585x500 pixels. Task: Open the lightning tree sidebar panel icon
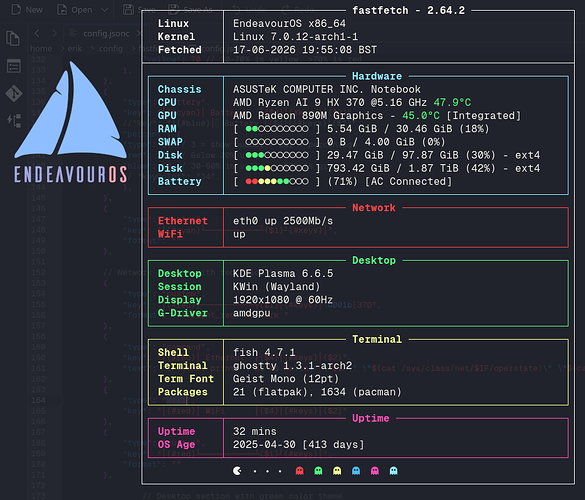point(14,121)
